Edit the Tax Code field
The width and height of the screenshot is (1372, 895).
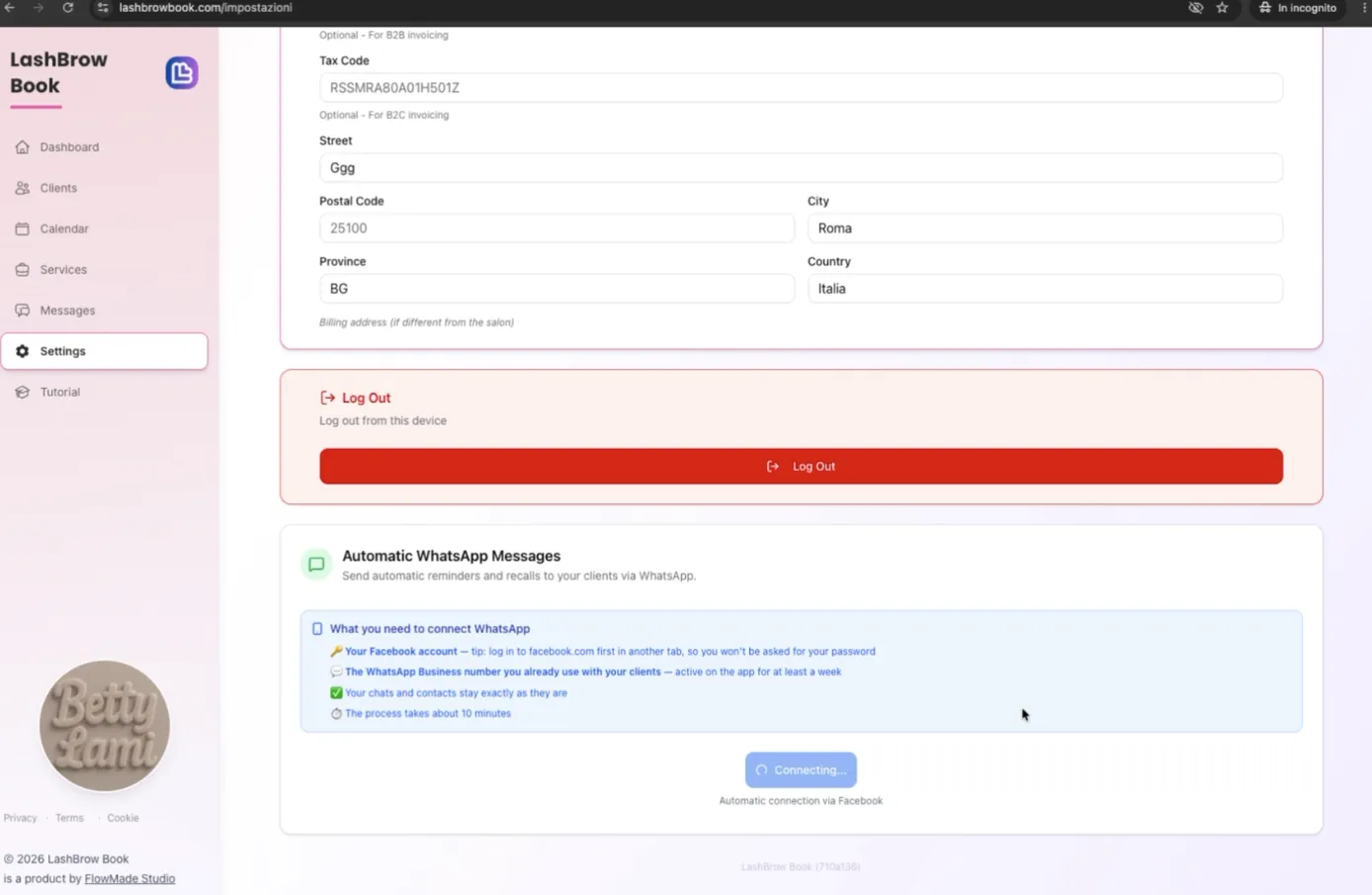coord(801,88)
